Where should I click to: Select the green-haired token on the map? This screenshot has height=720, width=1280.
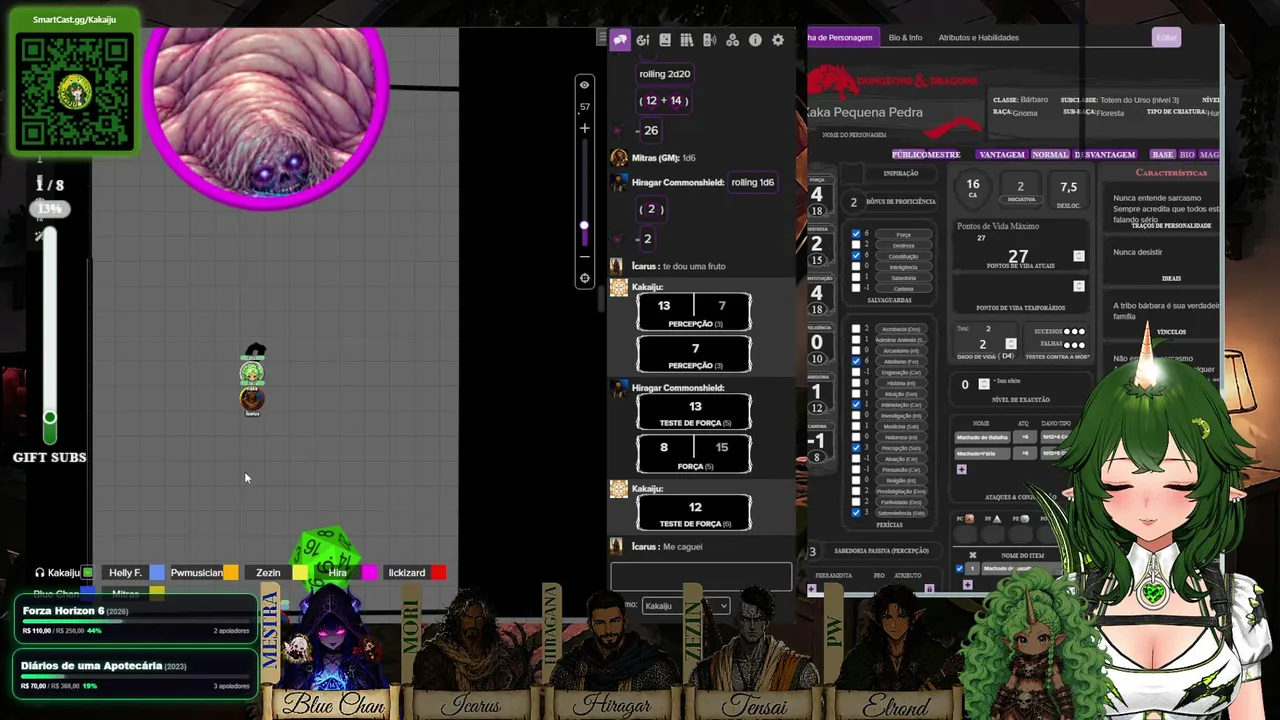point(252,373)
